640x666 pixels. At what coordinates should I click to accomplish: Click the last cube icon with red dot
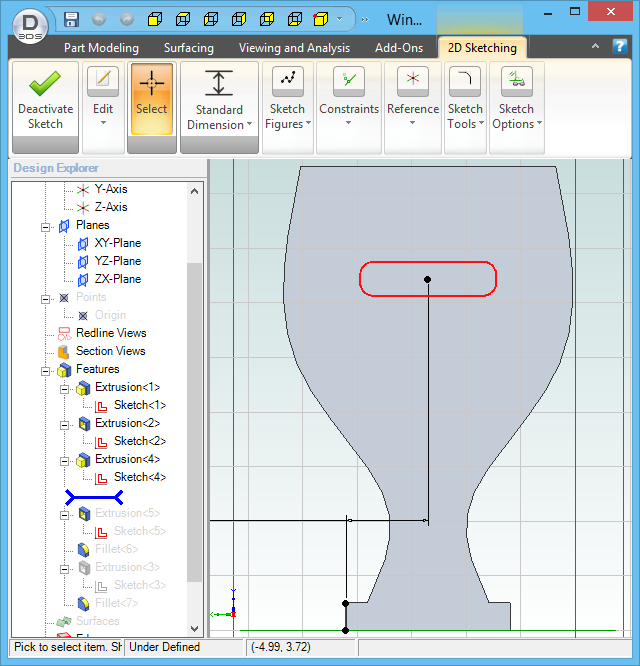tap(321, 19)
